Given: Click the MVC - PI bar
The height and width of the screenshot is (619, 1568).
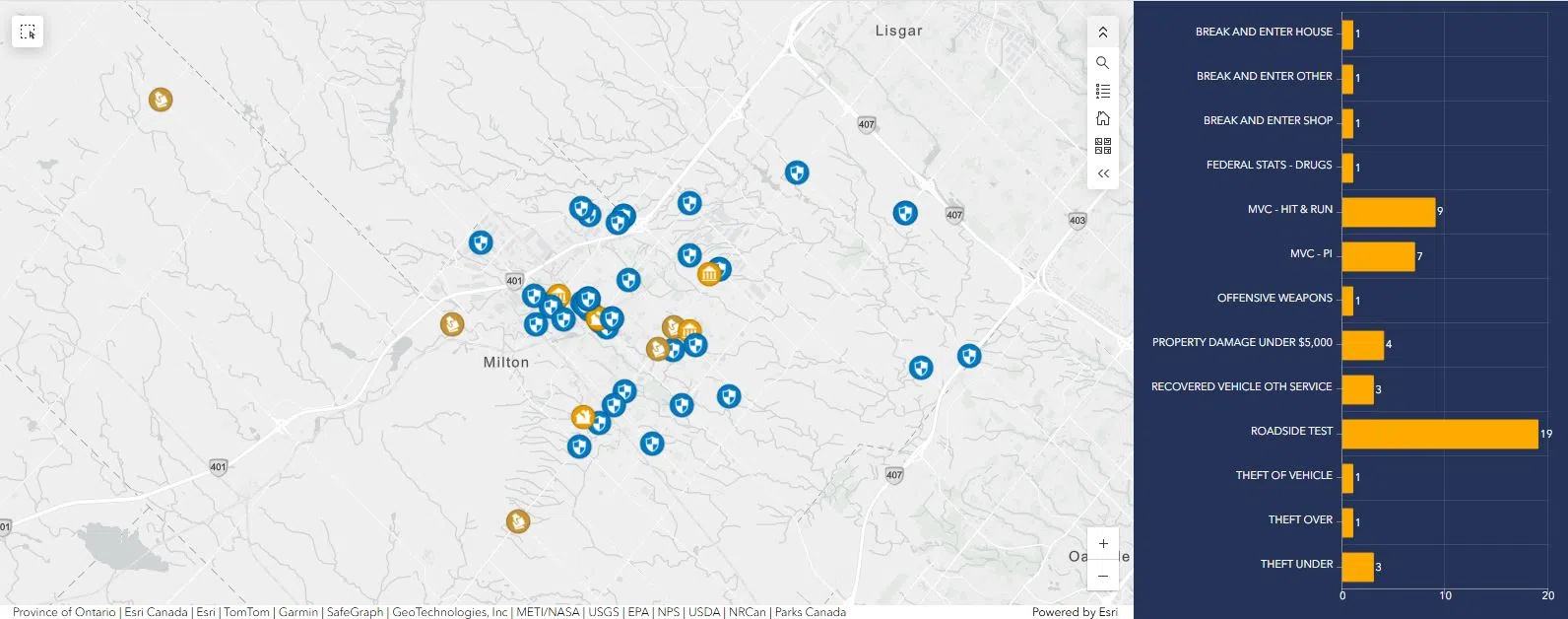Looking at the screenshot, I should click(x=1377, y=256).
